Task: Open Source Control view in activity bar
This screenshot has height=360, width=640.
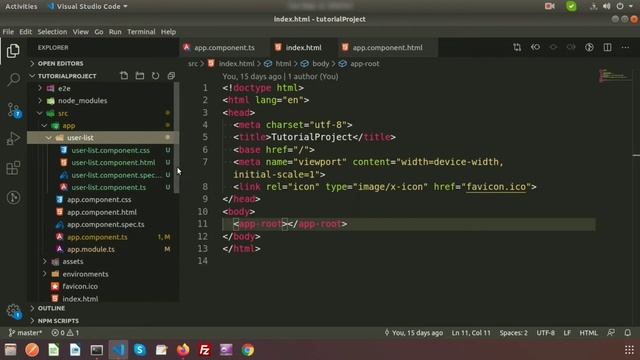Action: [14, 110]
